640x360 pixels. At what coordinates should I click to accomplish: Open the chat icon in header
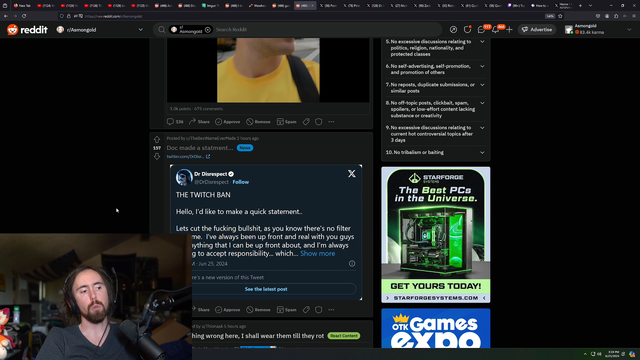482,29
